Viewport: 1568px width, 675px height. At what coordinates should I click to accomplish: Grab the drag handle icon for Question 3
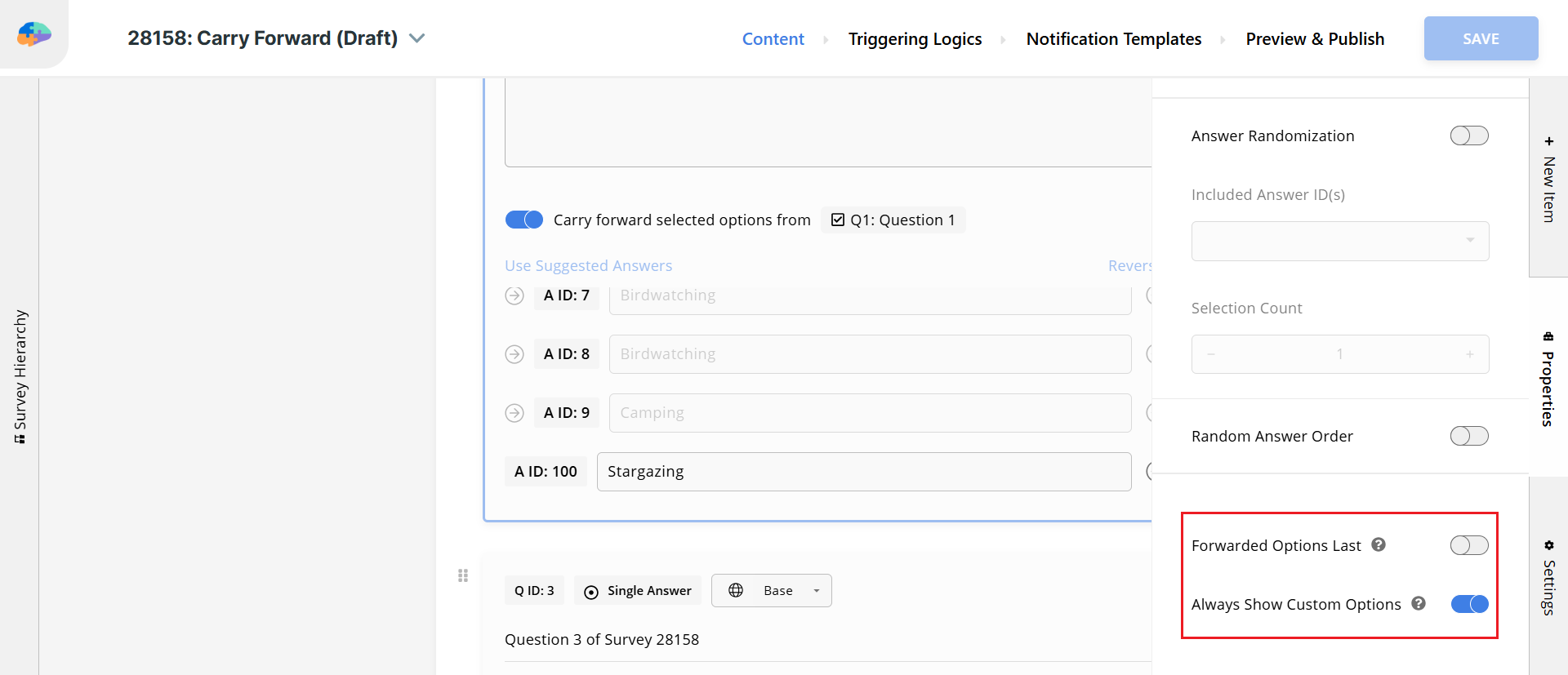pyautogui.click(x=463, y=575)
